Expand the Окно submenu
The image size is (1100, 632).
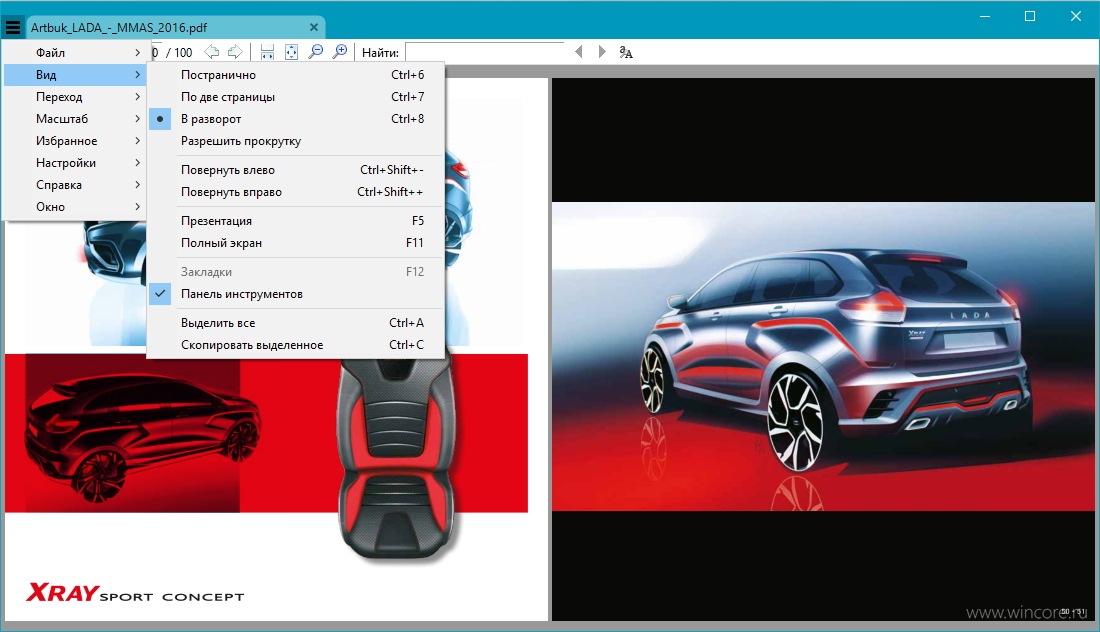(x=75, y=207)
